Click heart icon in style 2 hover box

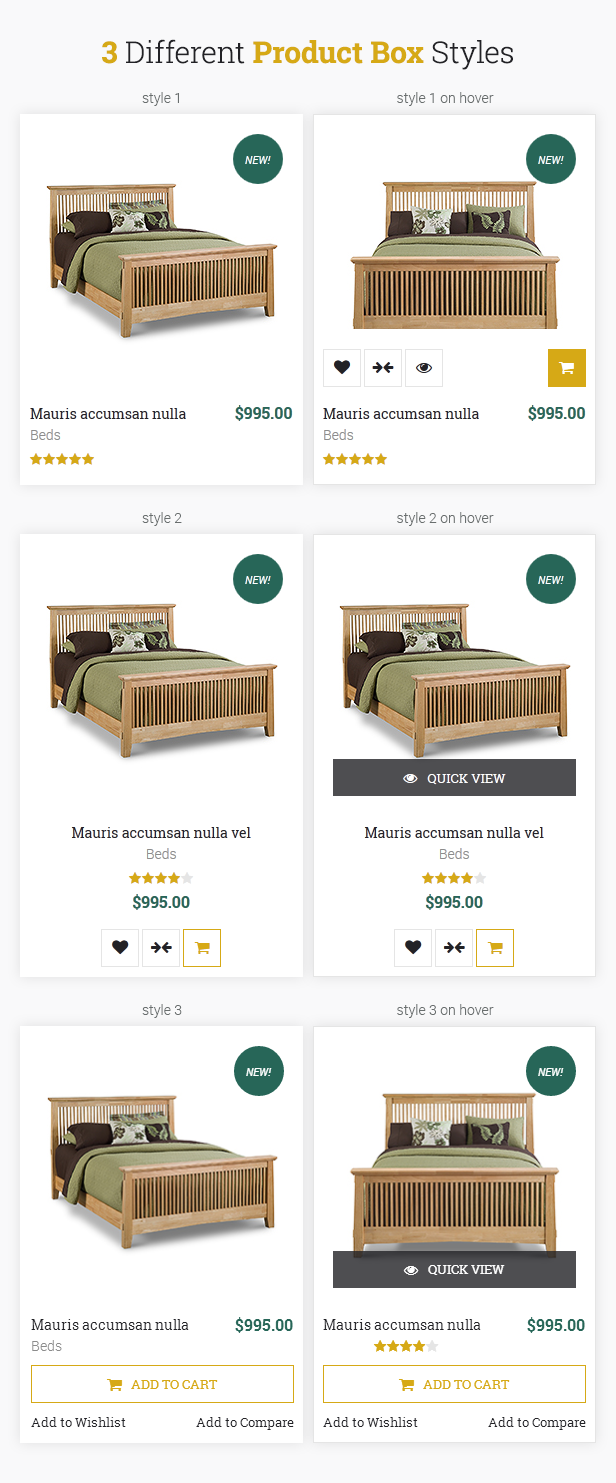tap(413, 948)
